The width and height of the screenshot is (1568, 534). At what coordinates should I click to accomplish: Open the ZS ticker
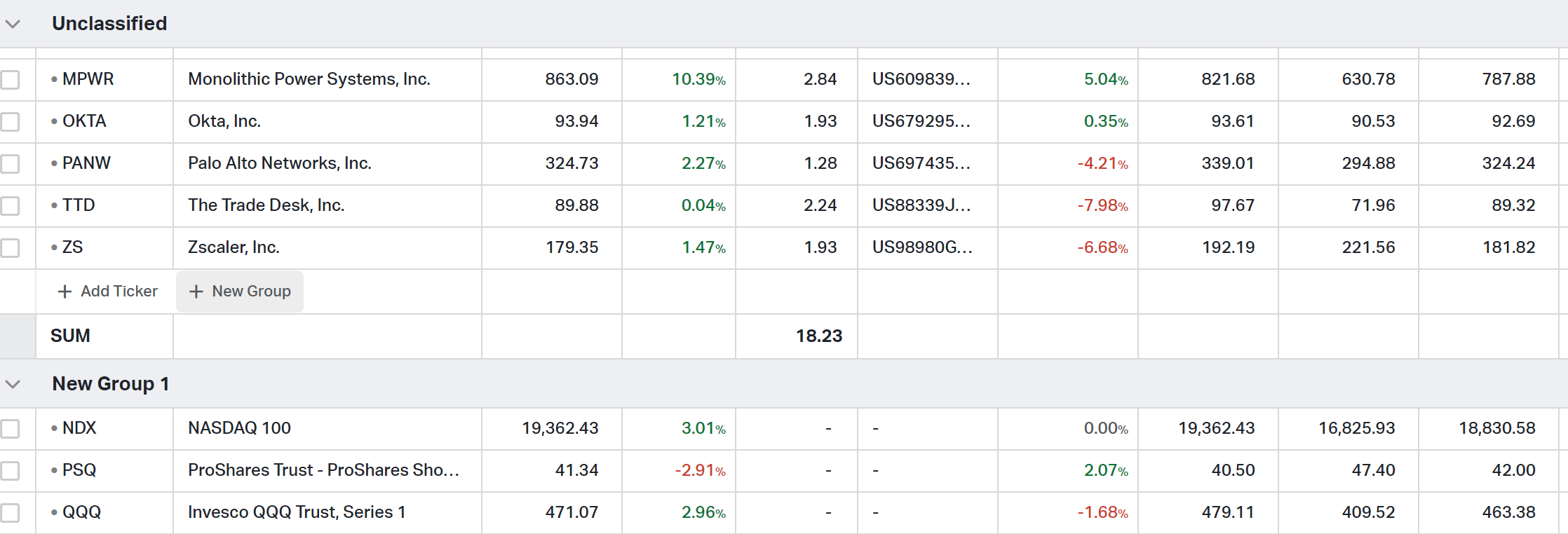pos(72,247)
